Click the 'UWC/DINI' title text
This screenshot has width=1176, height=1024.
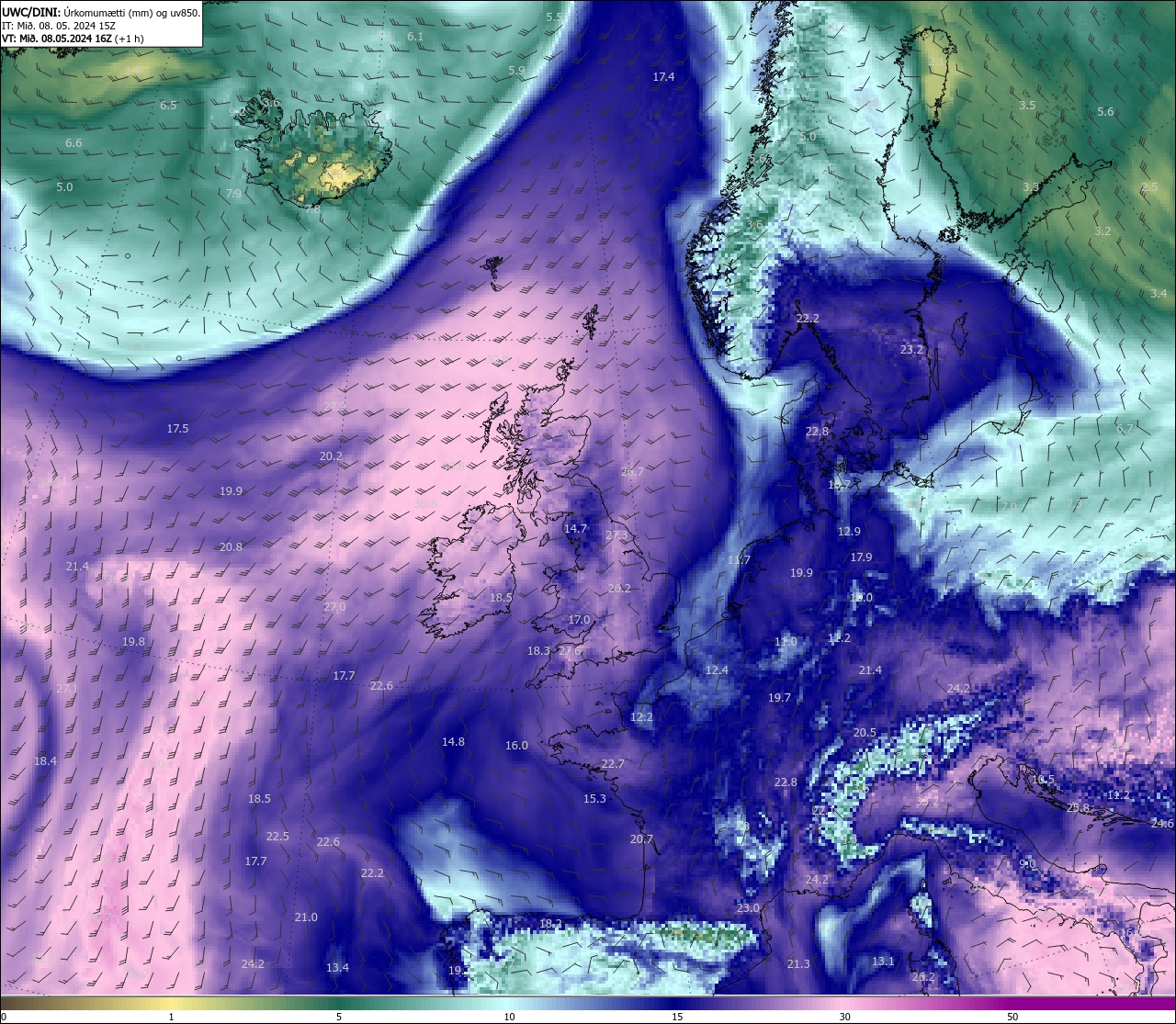pos(31,12)
